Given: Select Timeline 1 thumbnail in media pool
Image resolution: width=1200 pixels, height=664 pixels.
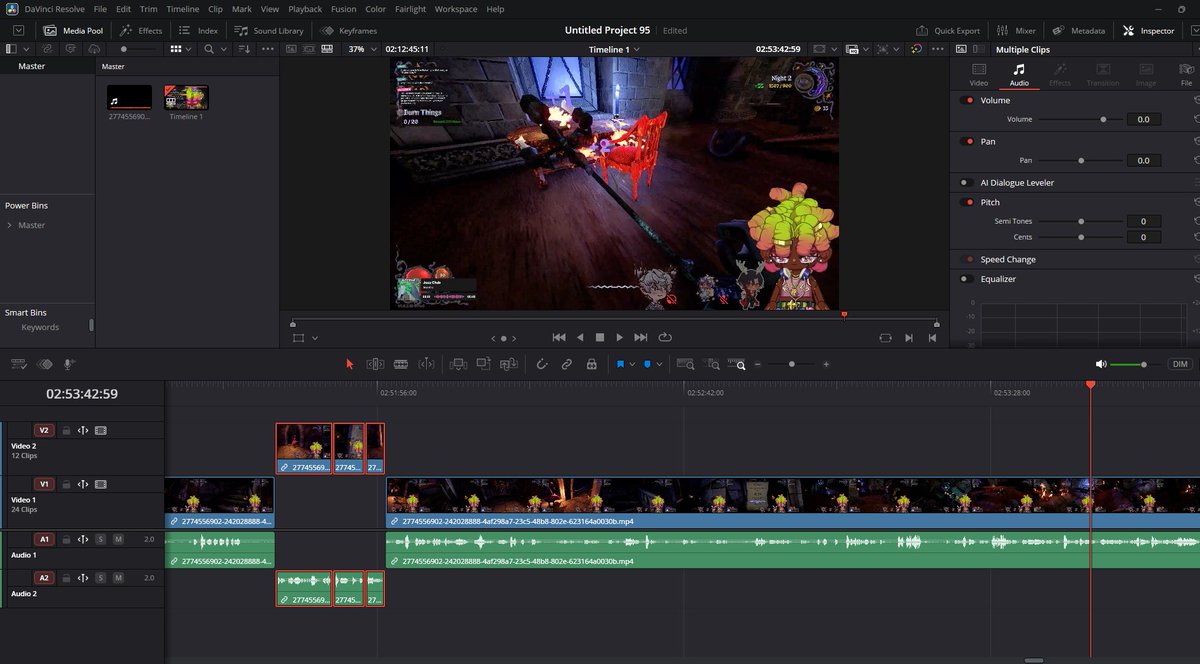Looking at the screenshot, I should [186, 97].
